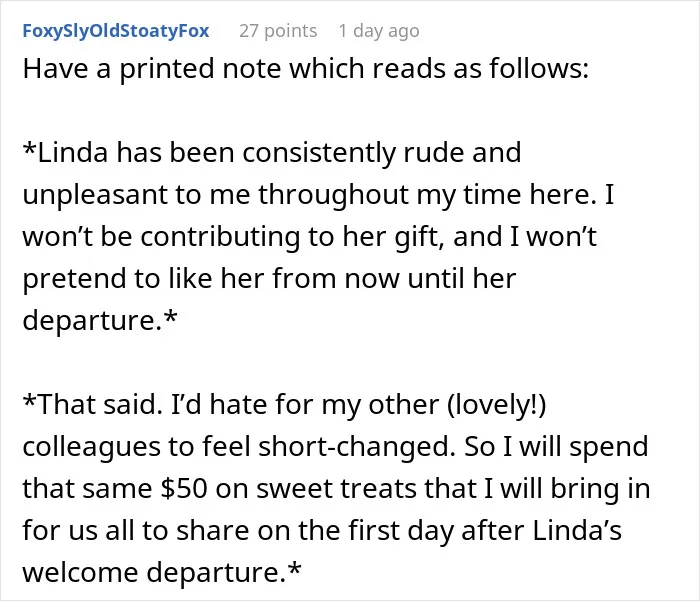Click the word 'throughout' in the comment

(333, 195)
